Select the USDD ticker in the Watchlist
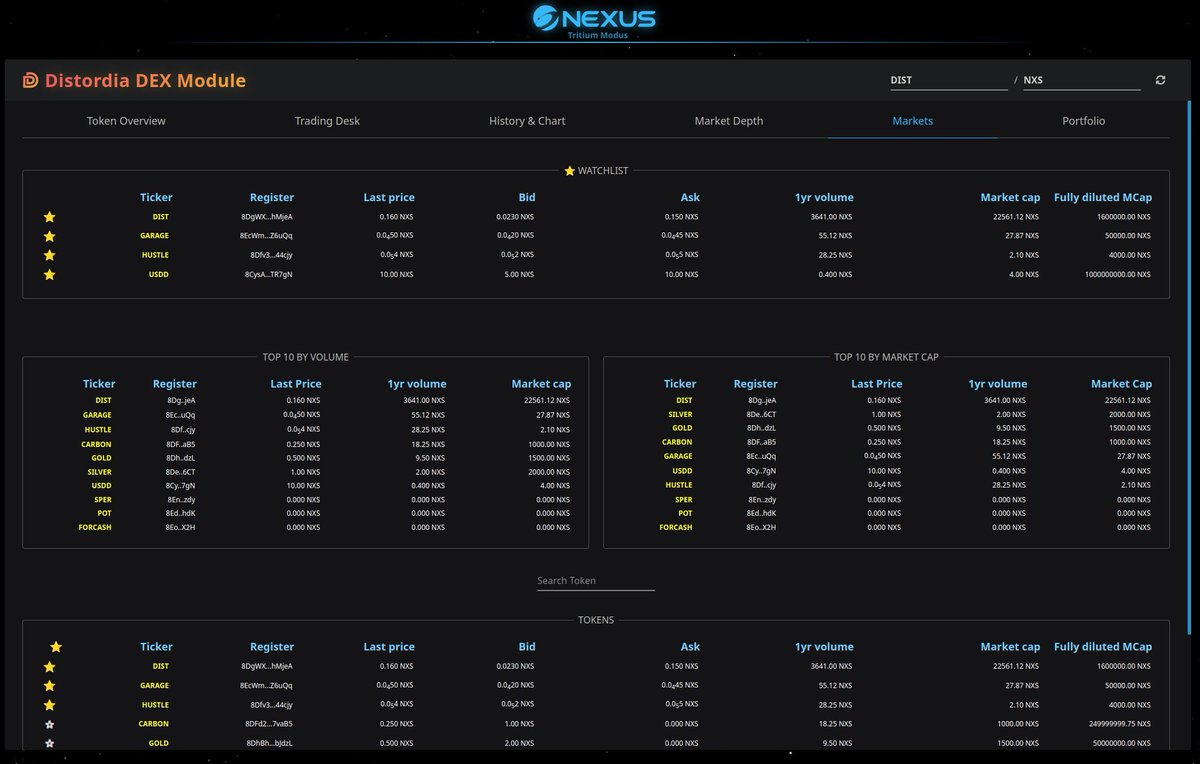Image resolution: width=1200 pixels, height=764 pixels. tap(158, 274)
